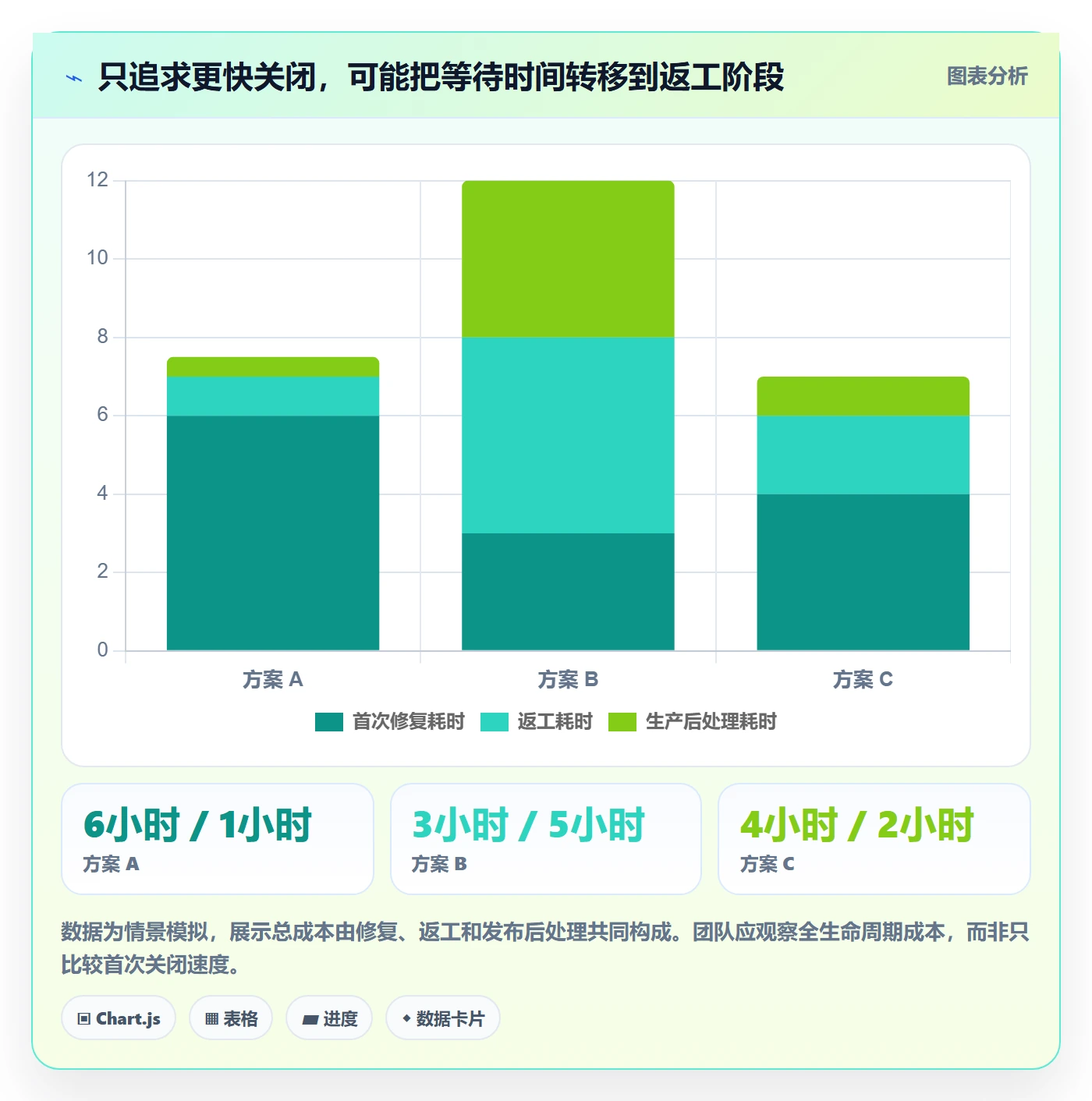Viewport: 1092px width, 1101px height.
Task: Click the 方案 A x-axis label
Action: (273, 680)
